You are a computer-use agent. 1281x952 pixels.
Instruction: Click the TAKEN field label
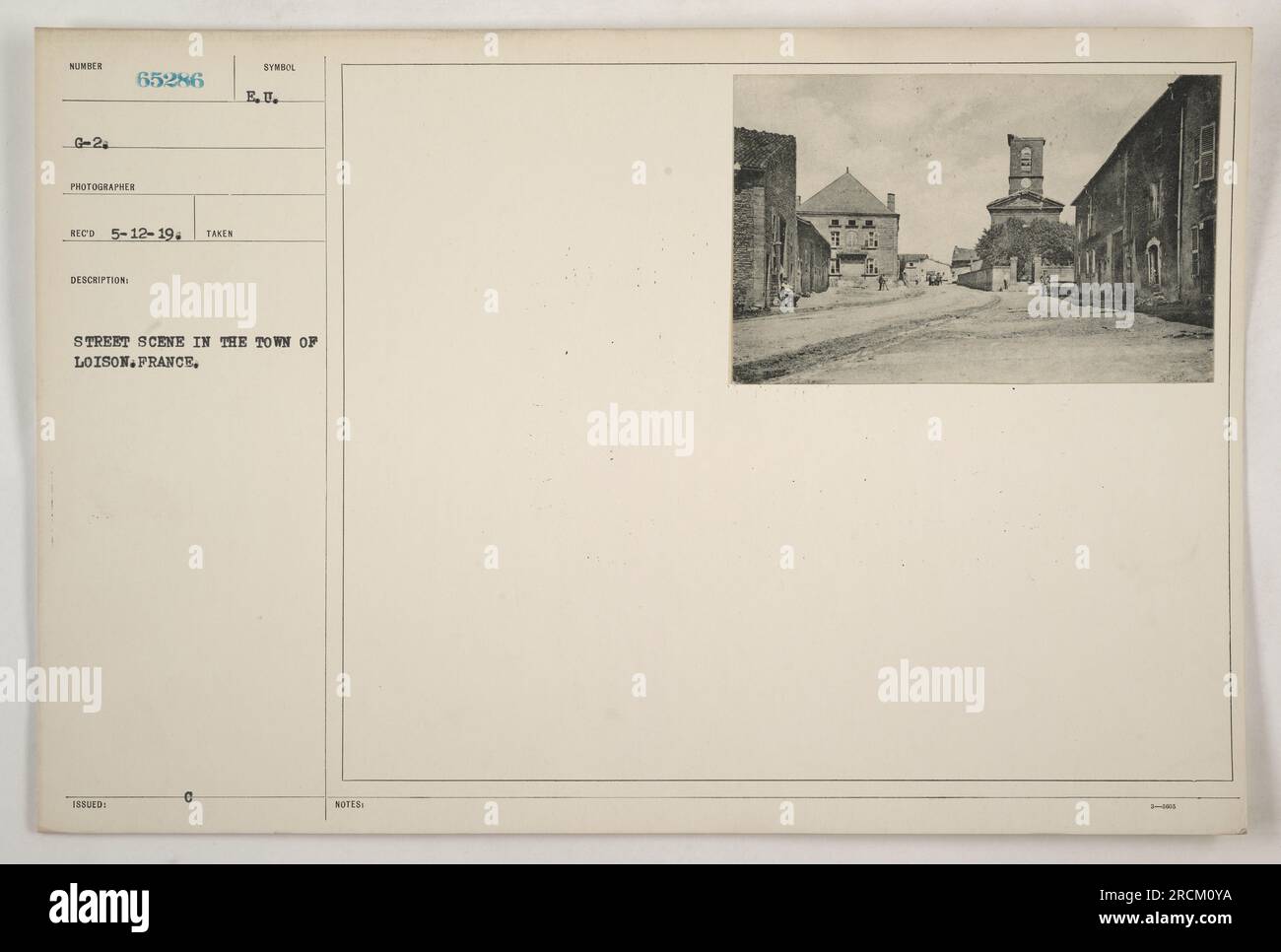[x=220, y=235]
